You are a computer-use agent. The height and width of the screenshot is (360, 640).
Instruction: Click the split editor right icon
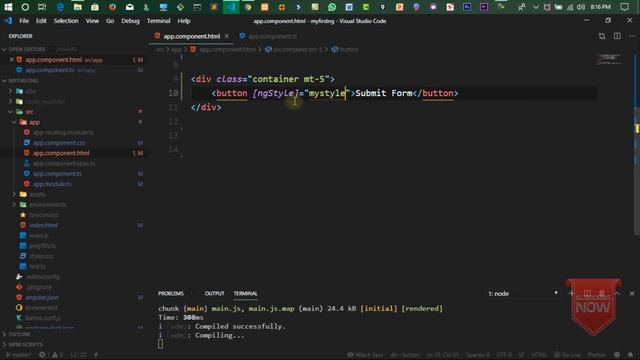[x=617, y=36]
